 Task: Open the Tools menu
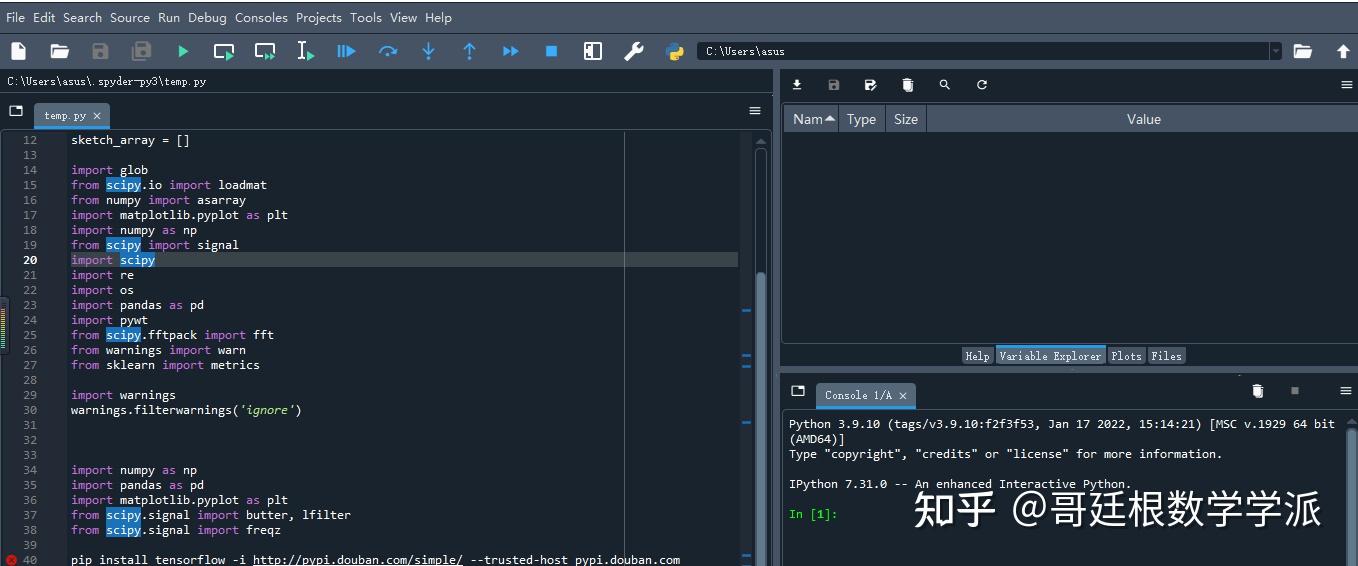click(x=366, y=17)
